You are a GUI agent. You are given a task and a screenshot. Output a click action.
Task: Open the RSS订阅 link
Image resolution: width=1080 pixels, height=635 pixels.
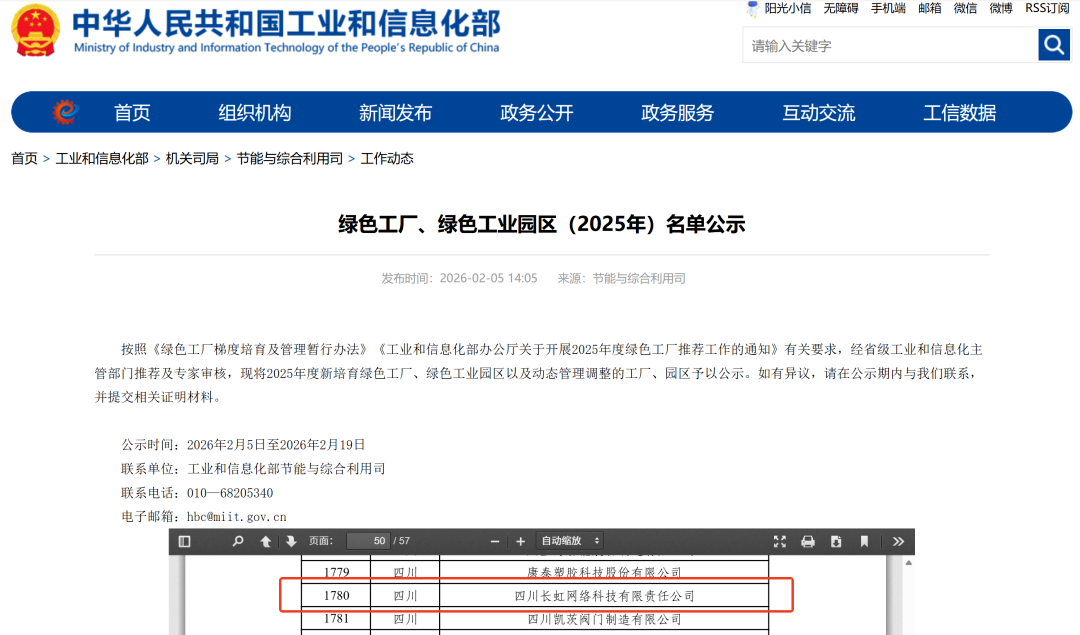(1047, 8)
